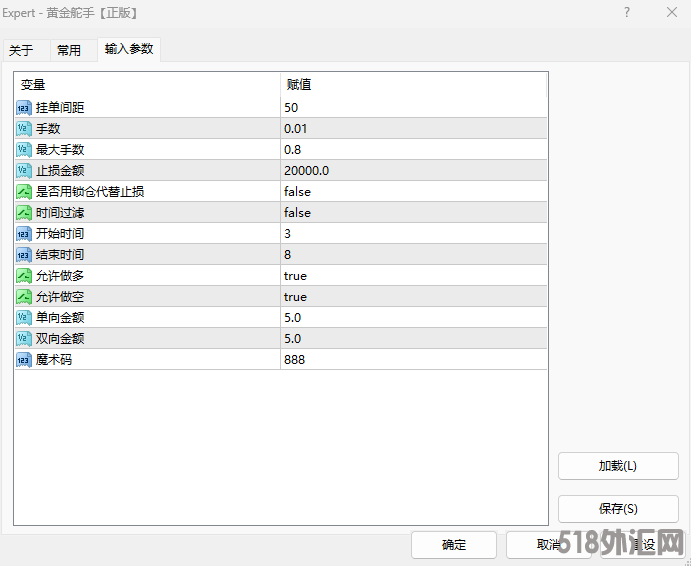691x566 pixels.
Task: Click the 止损金额 variable name
Action: click(60, 171)
